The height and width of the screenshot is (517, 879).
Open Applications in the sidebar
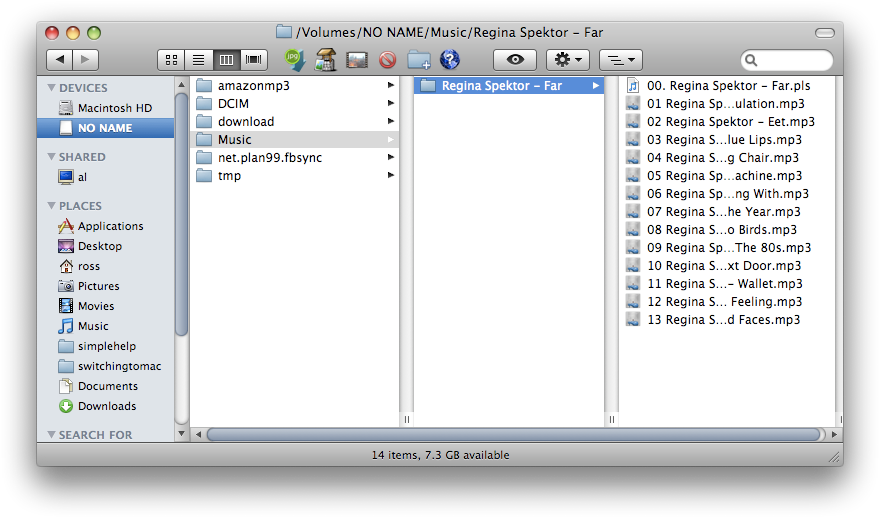pyautogui.click(x=105, y=226)
